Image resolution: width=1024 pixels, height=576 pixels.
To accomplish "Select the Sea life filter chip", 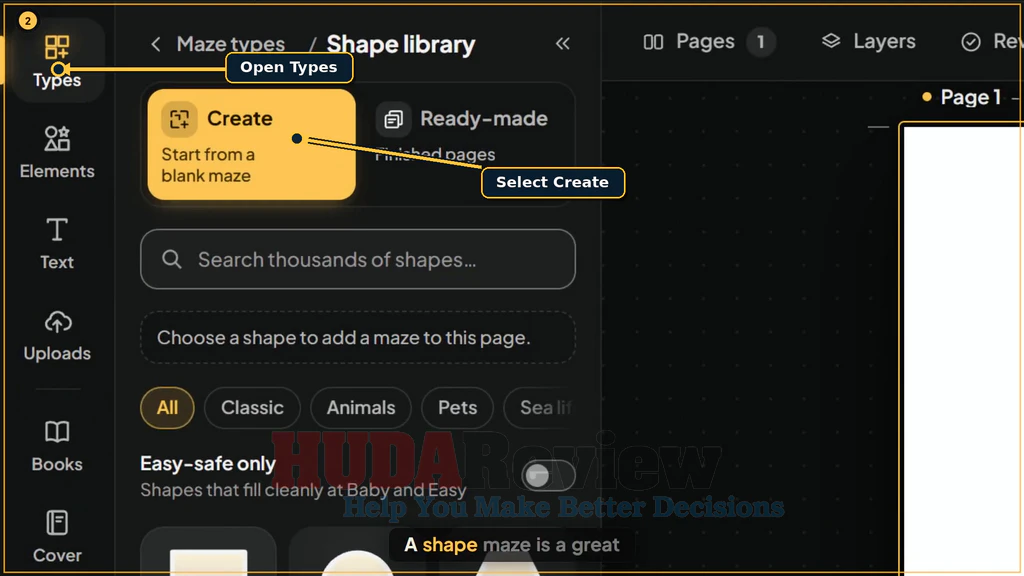I will 541,408.
